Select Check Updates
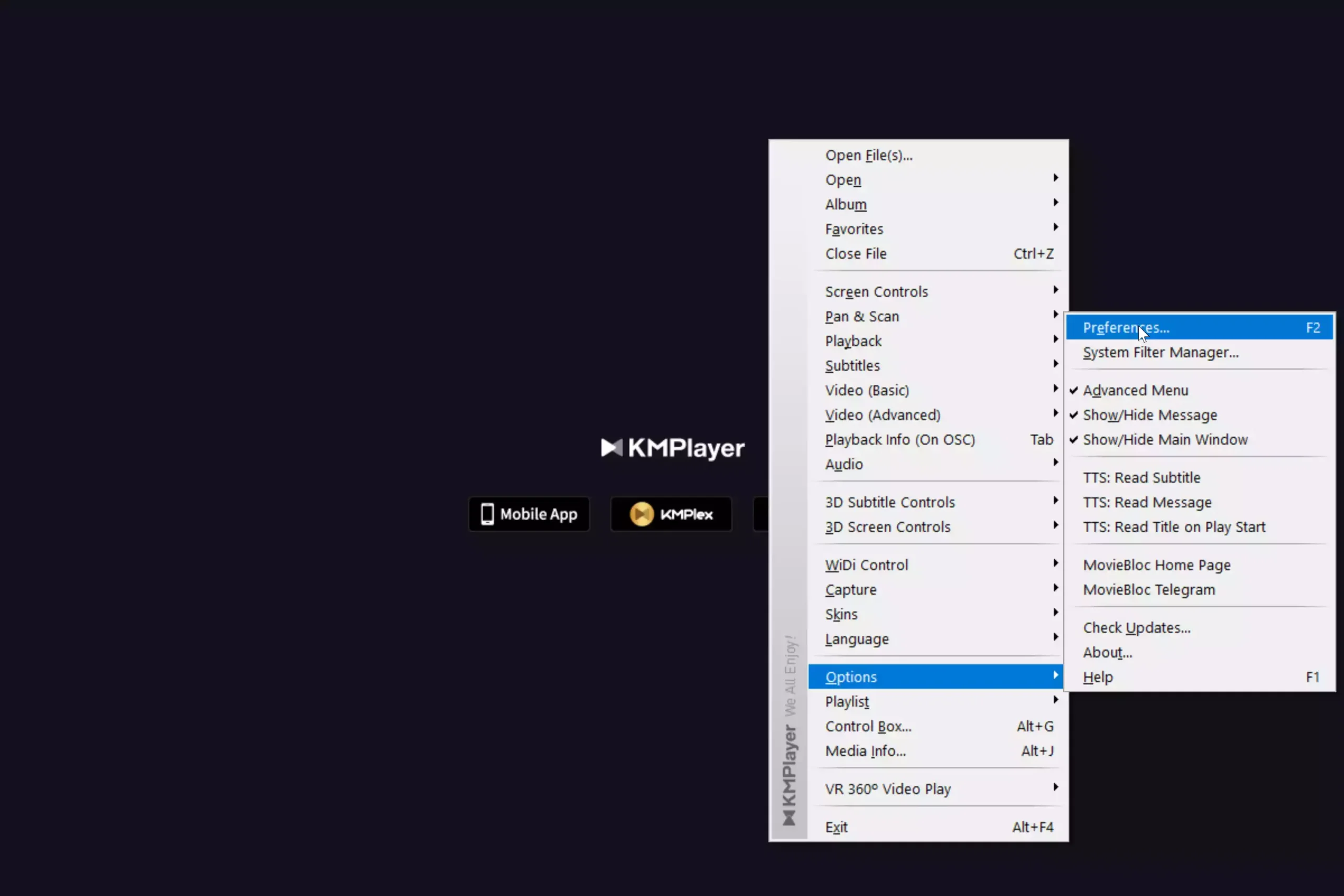 (1137, 627)
